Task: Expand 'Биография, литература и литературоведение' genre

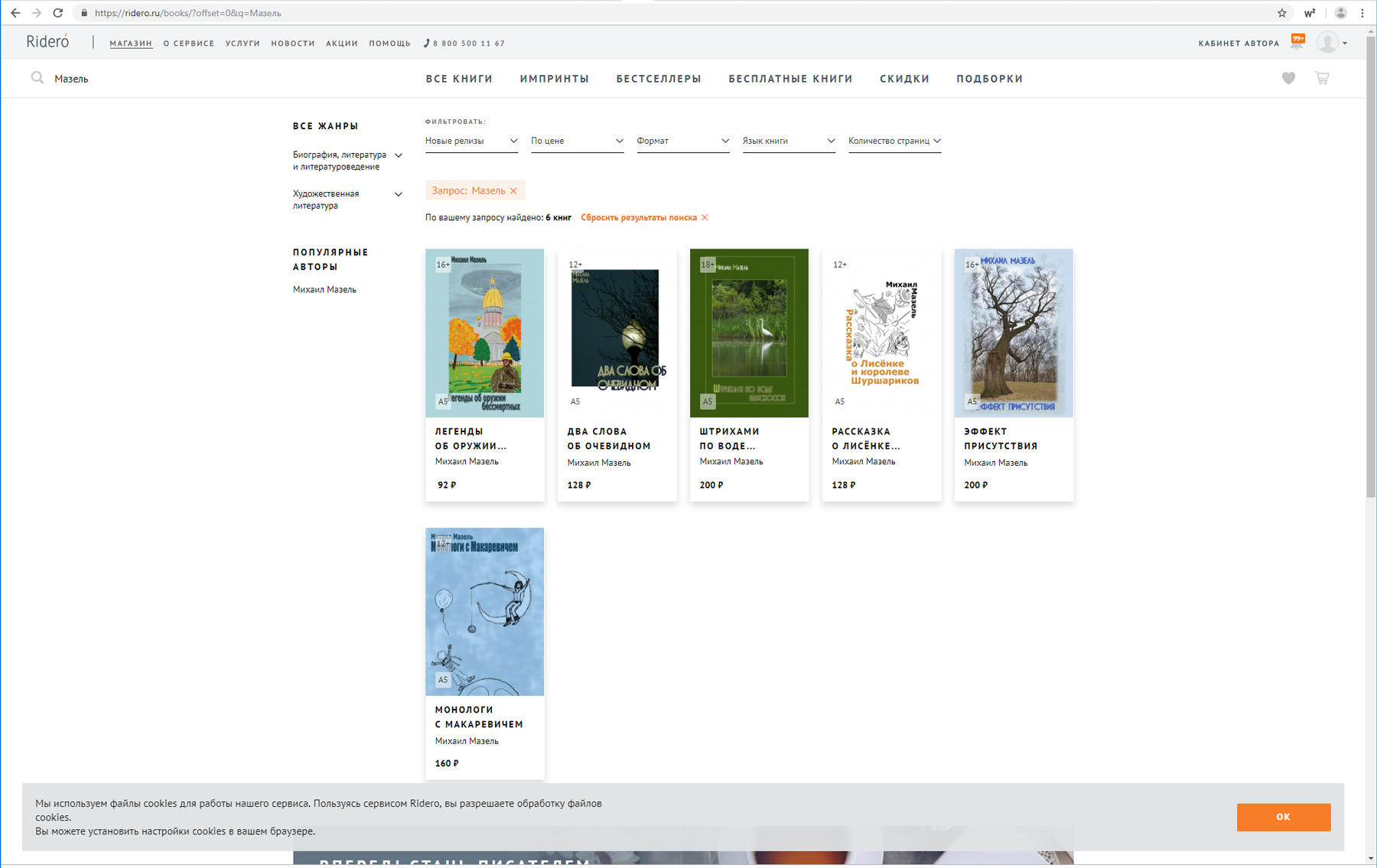Action: click(x=398, y=156)
